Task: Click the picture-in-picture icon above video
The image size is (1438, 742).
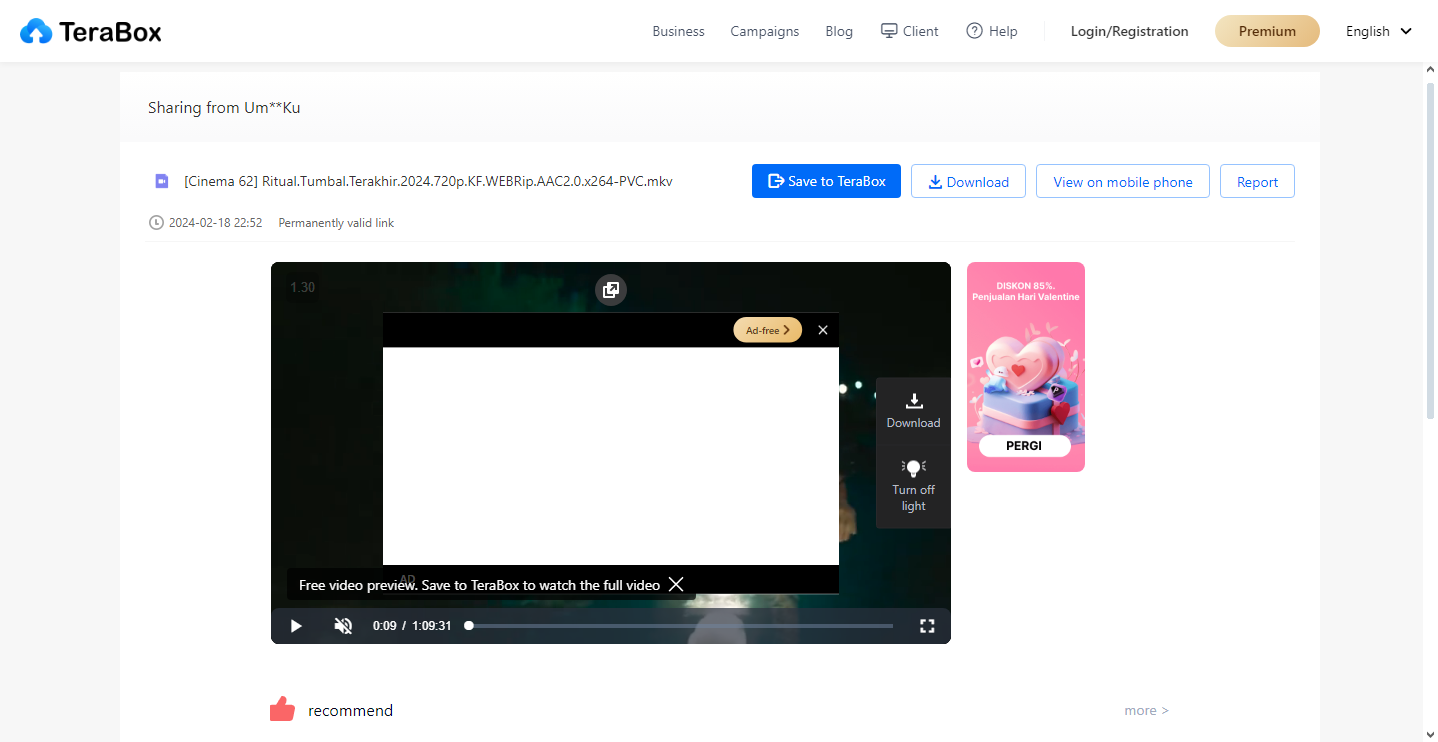Action: [x=610, y=290]
